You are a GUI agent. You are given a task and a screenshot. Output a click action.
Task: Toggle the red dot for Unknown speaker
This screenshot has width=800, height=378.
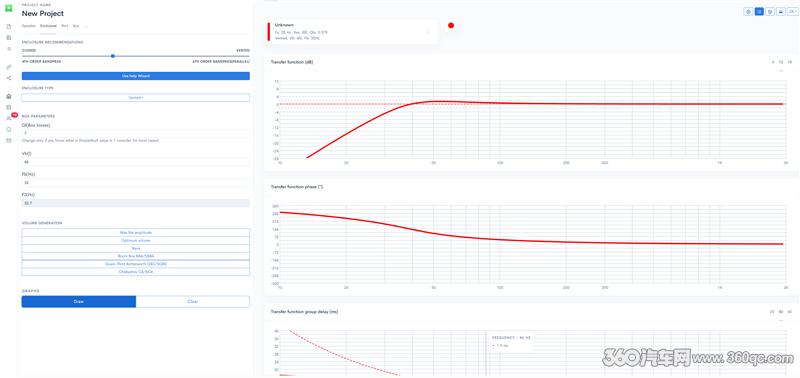(451, 26)
